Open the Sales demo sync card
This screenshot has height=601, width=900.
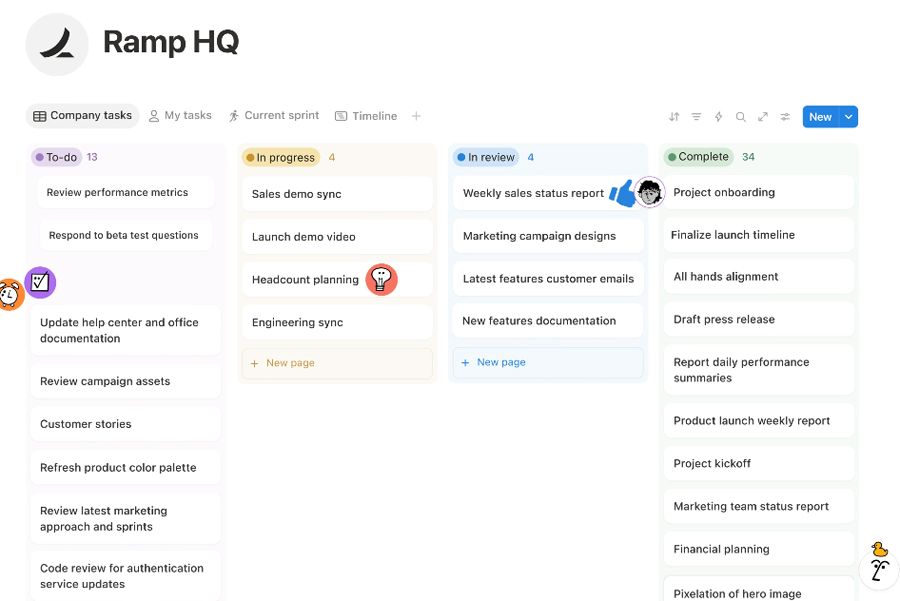337,194
